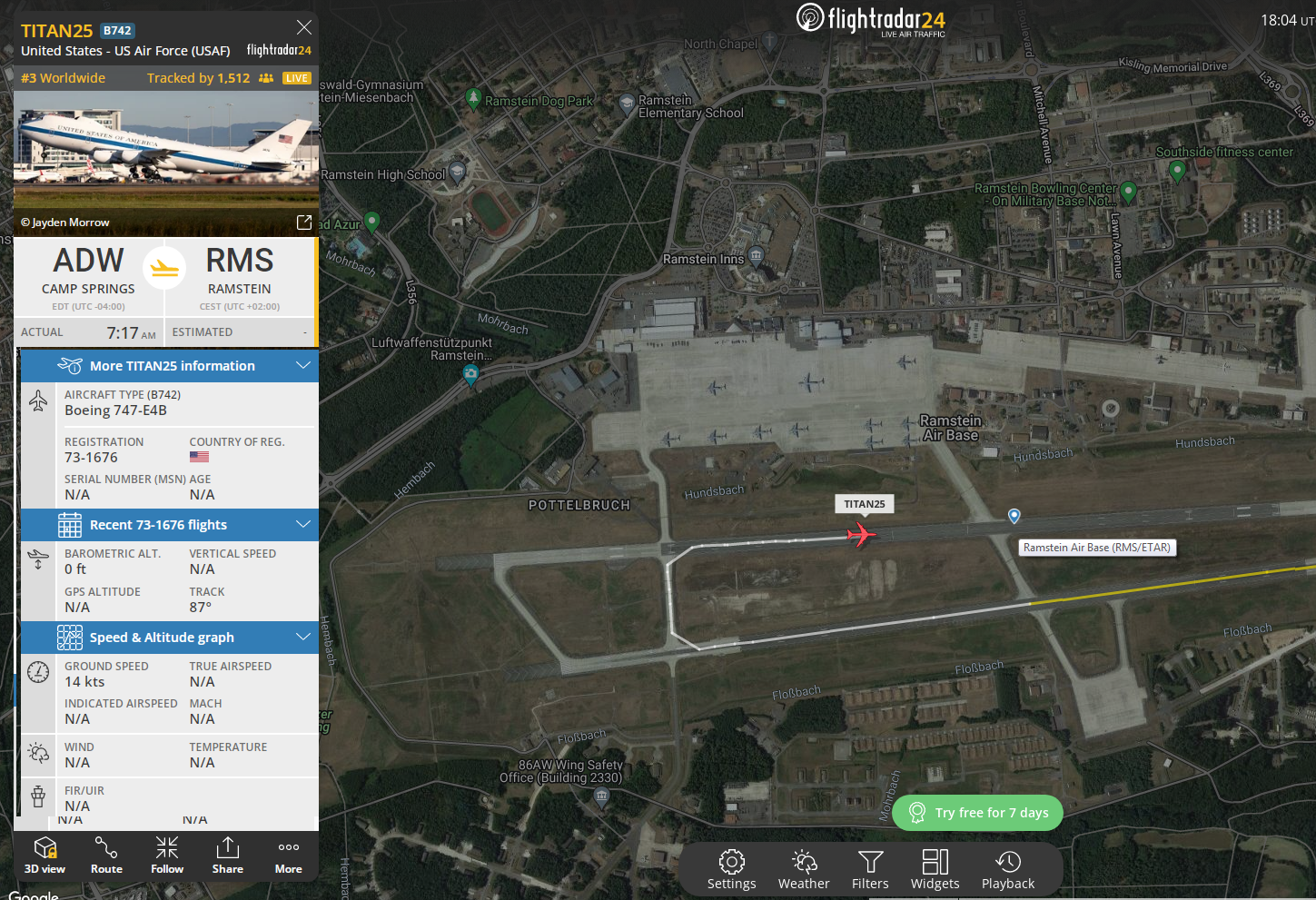Click the track value 87°

click(201, 608)
